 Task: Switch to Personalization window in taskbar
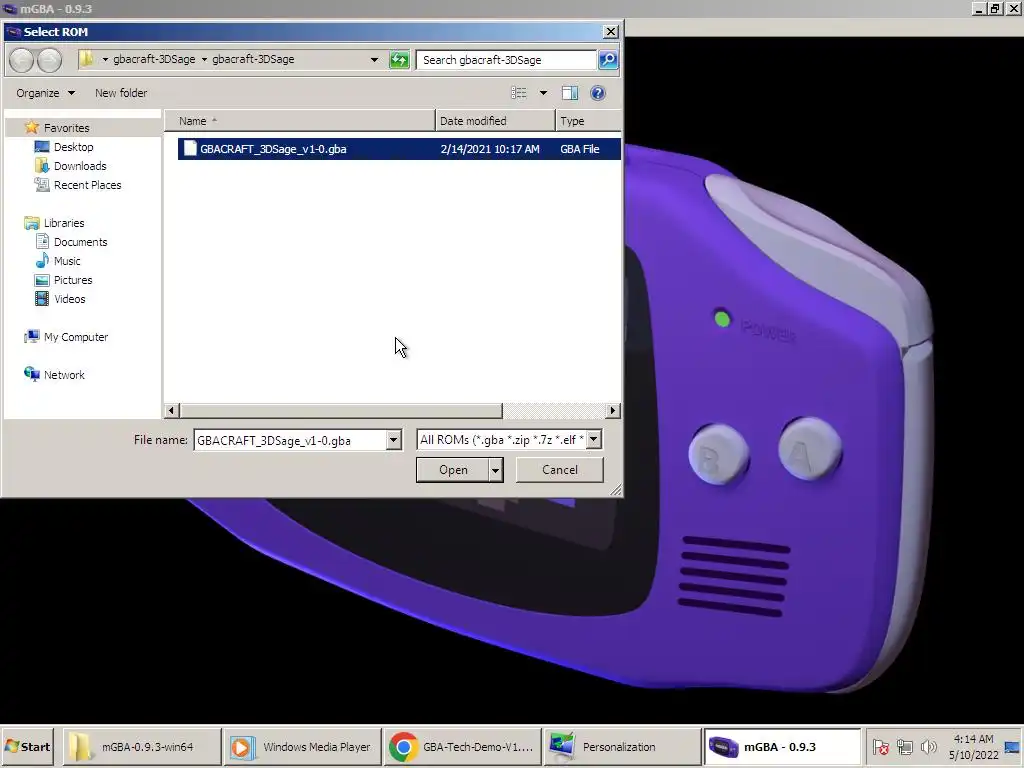[622, 746]
